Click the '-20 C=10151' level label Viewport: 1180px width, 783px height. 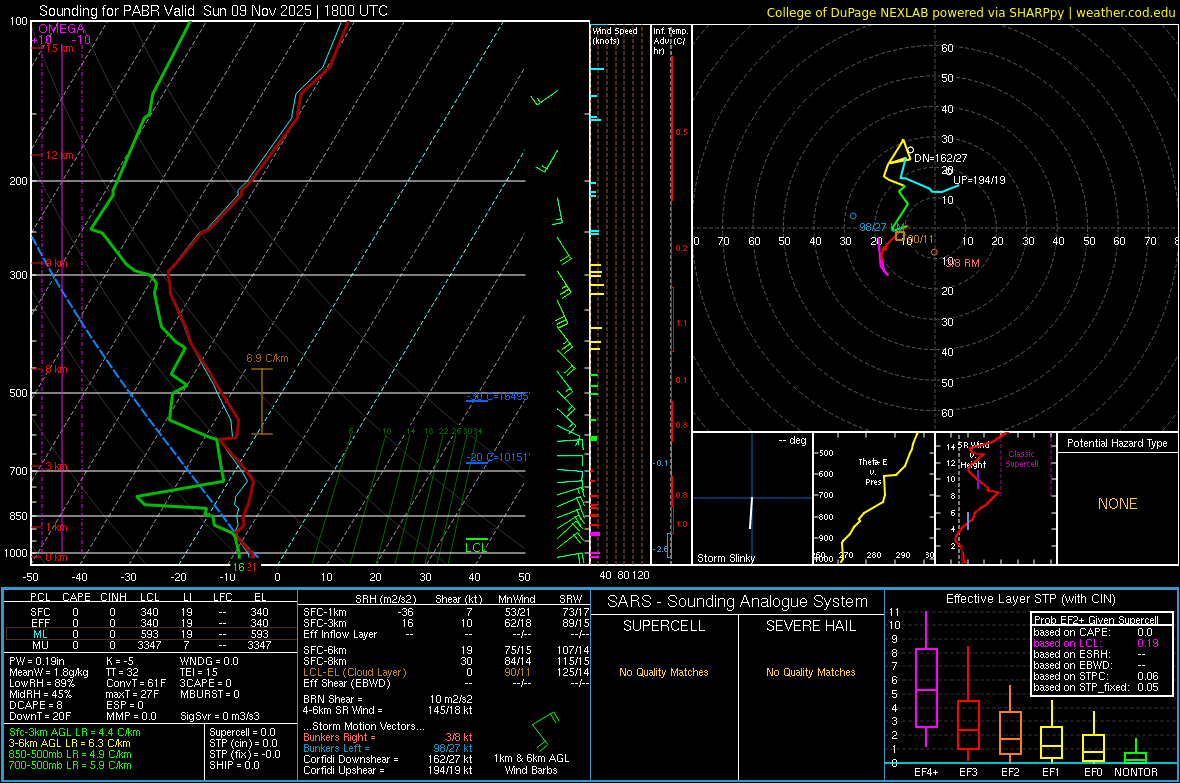click(x=498, y=457)
